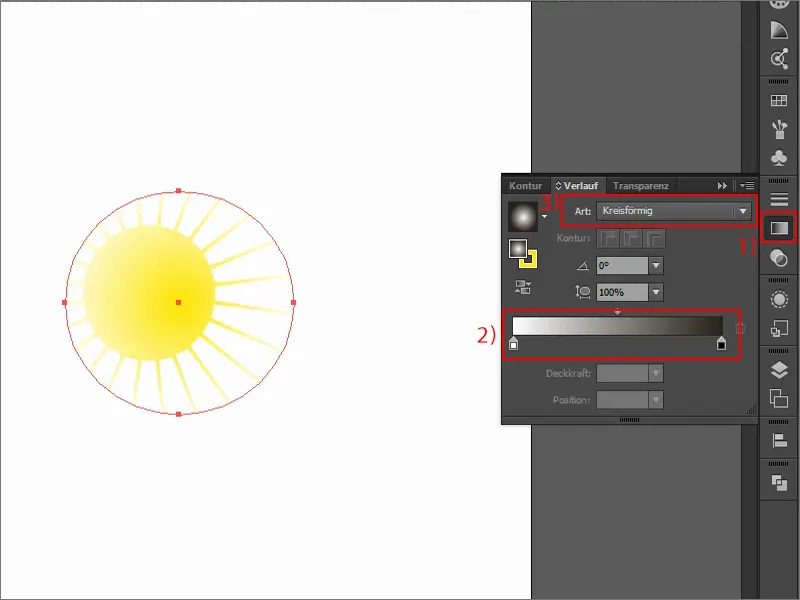Image resolution: width=800 pixels, height=600 pixels.
Task: Click the panel resize grip at corner
Action: (x=752, y=409)
